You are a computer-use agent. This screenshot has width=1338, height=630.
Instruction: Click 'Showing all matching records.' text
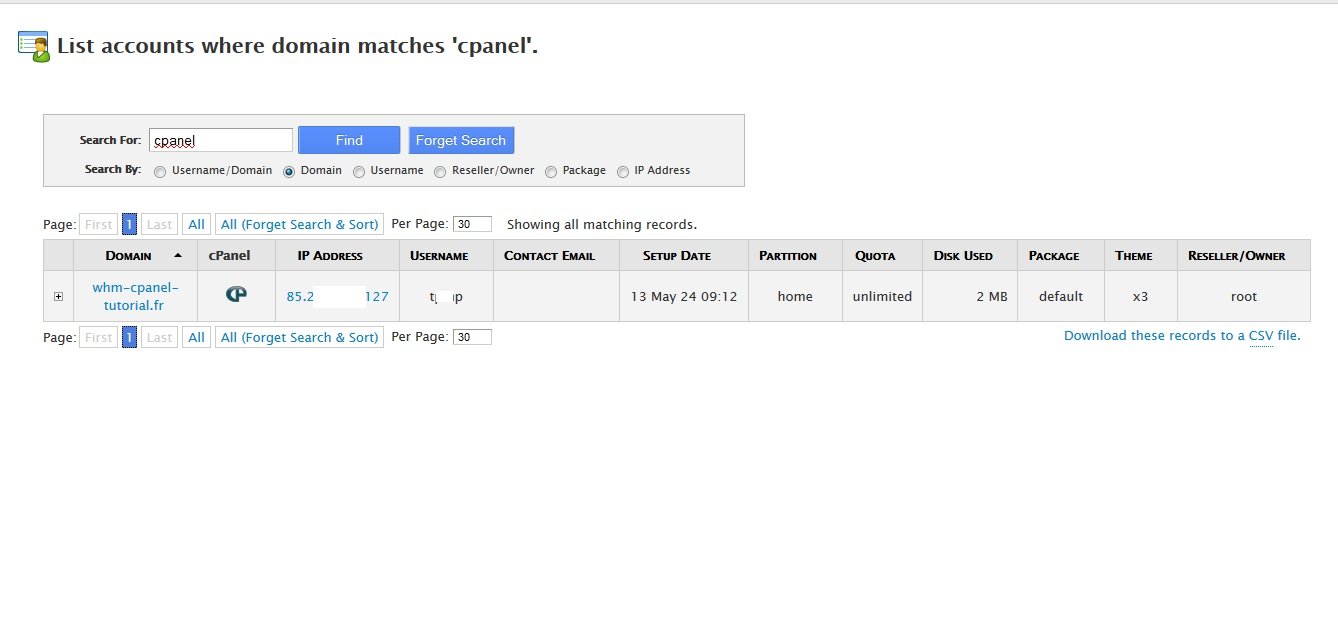pos(602,224)
